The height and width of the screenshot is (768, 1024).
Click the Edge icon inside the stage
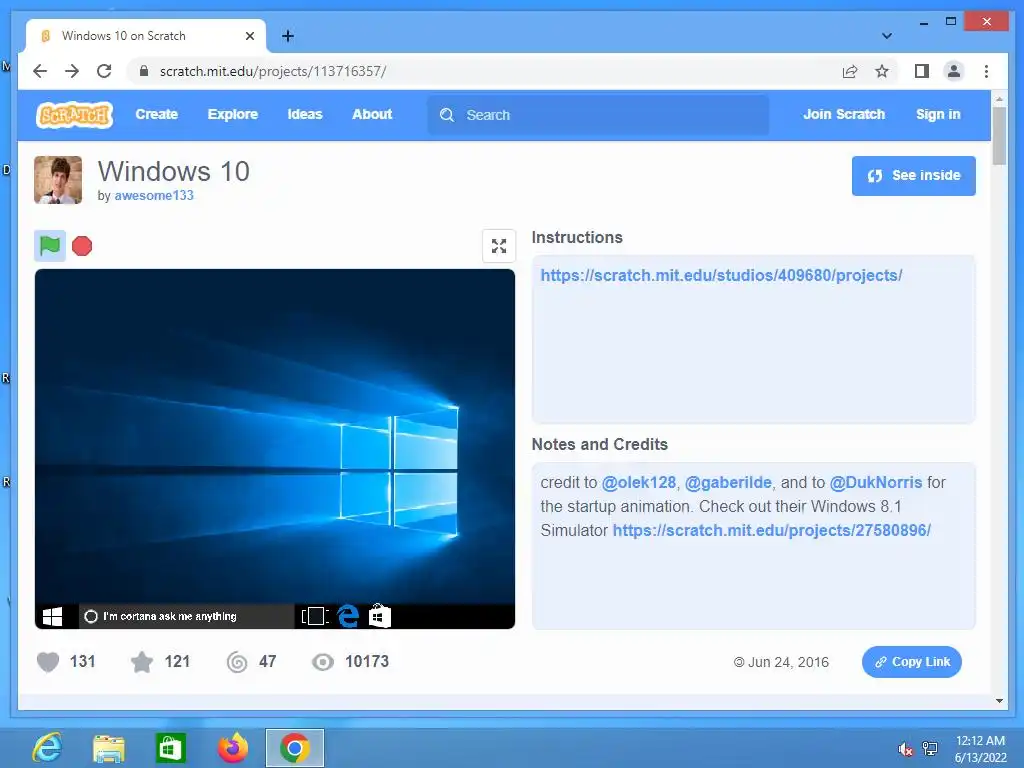(x=348, y=616)
